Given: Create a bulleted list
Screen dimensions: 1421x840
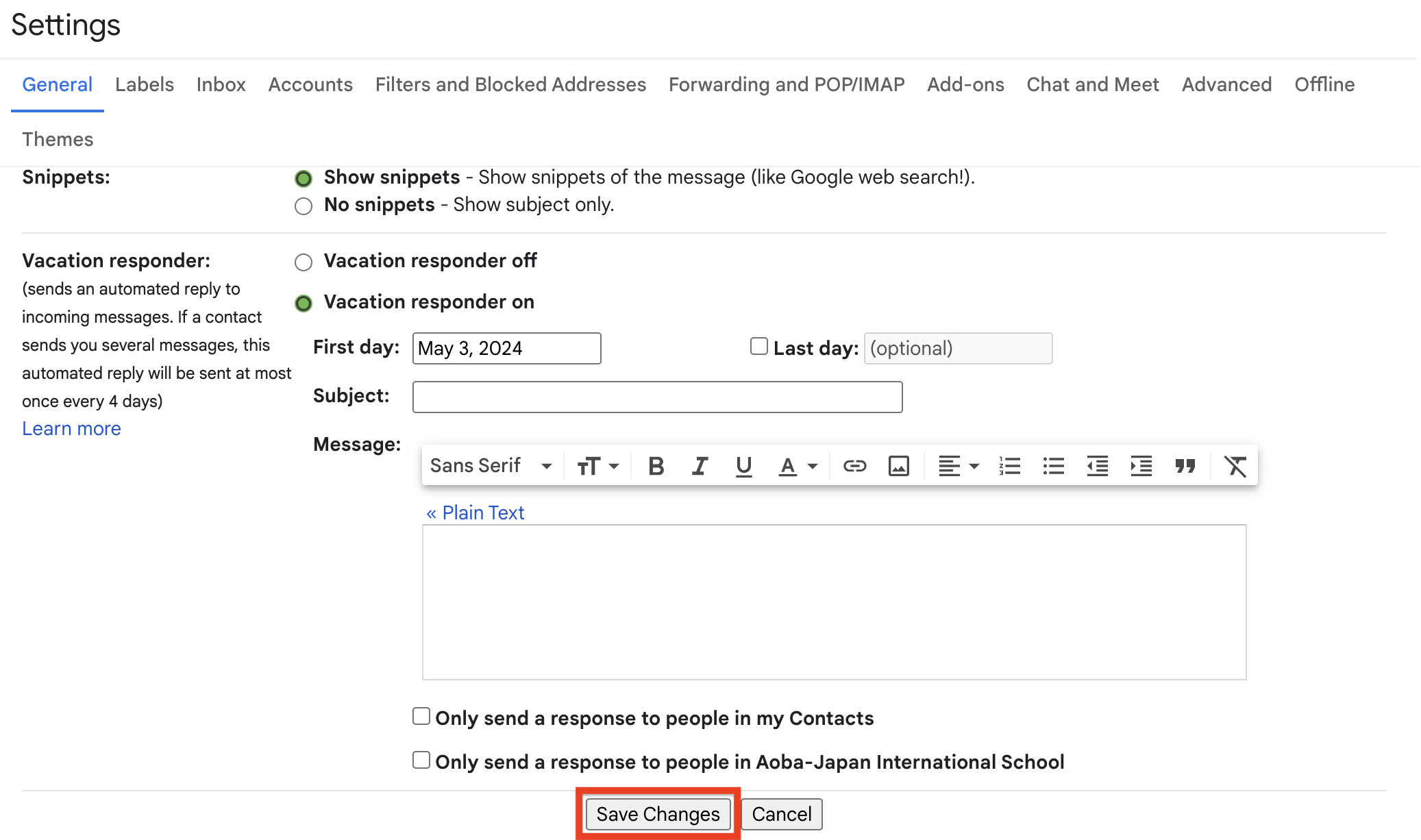Looking at the screenshot, I should point(1053,466).
